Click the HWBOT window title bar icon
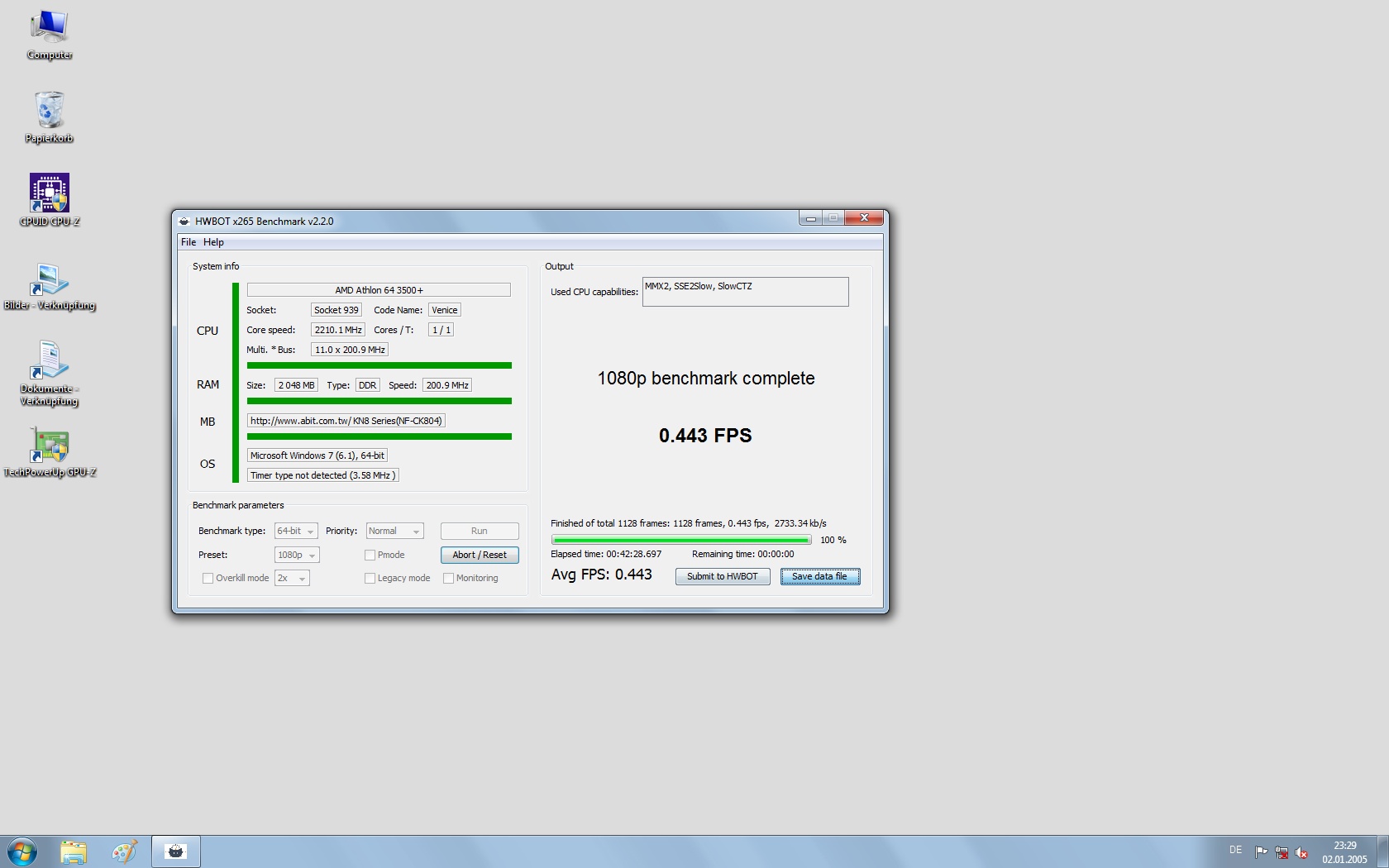1389x868 pixels. (184, 221)
